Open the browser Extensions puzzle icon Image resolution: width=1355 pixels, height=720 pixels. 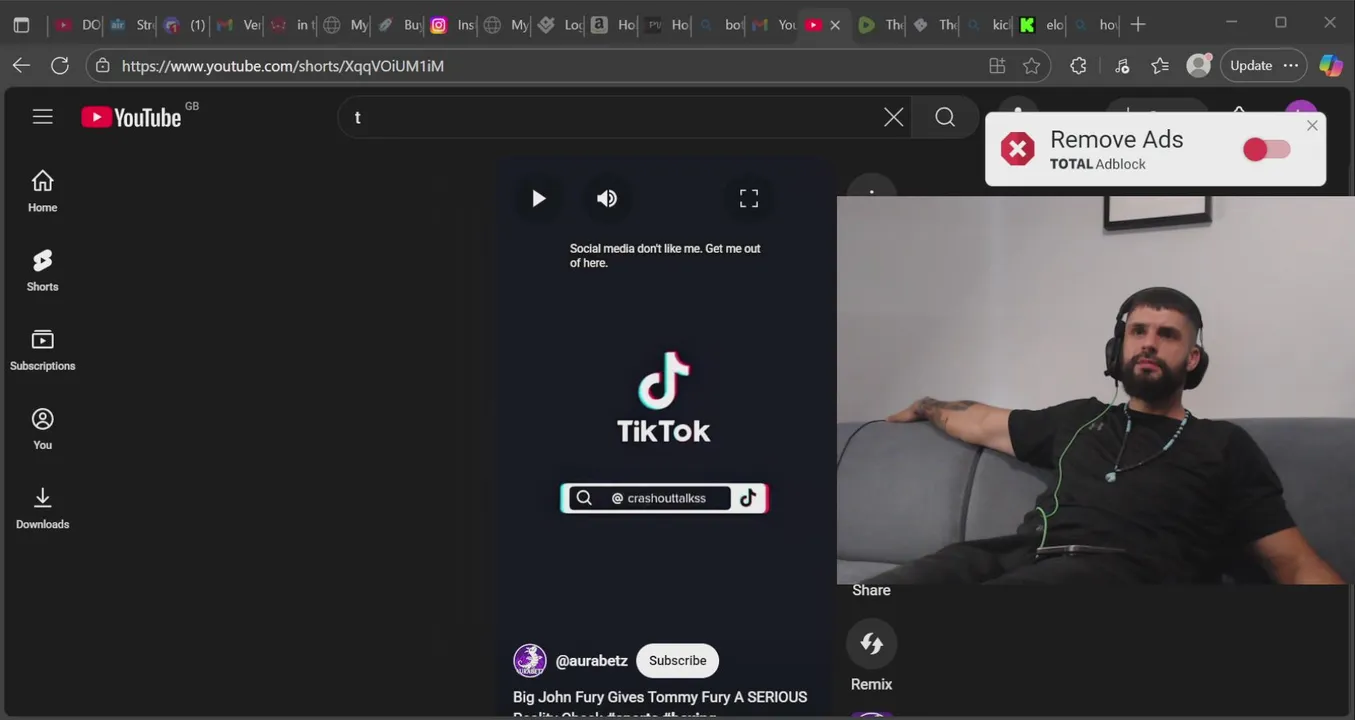point(1078,66)
